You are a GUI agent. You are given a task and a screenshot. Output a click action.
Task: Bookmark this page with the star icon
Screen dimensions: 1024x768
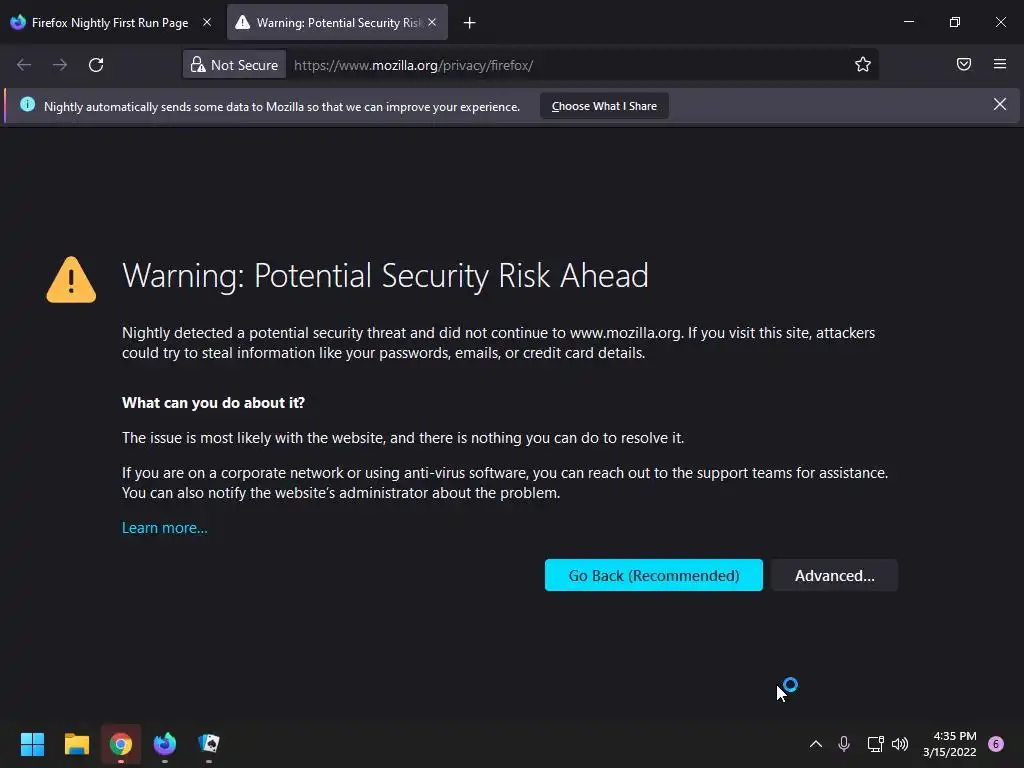click(x=863, y=64)
